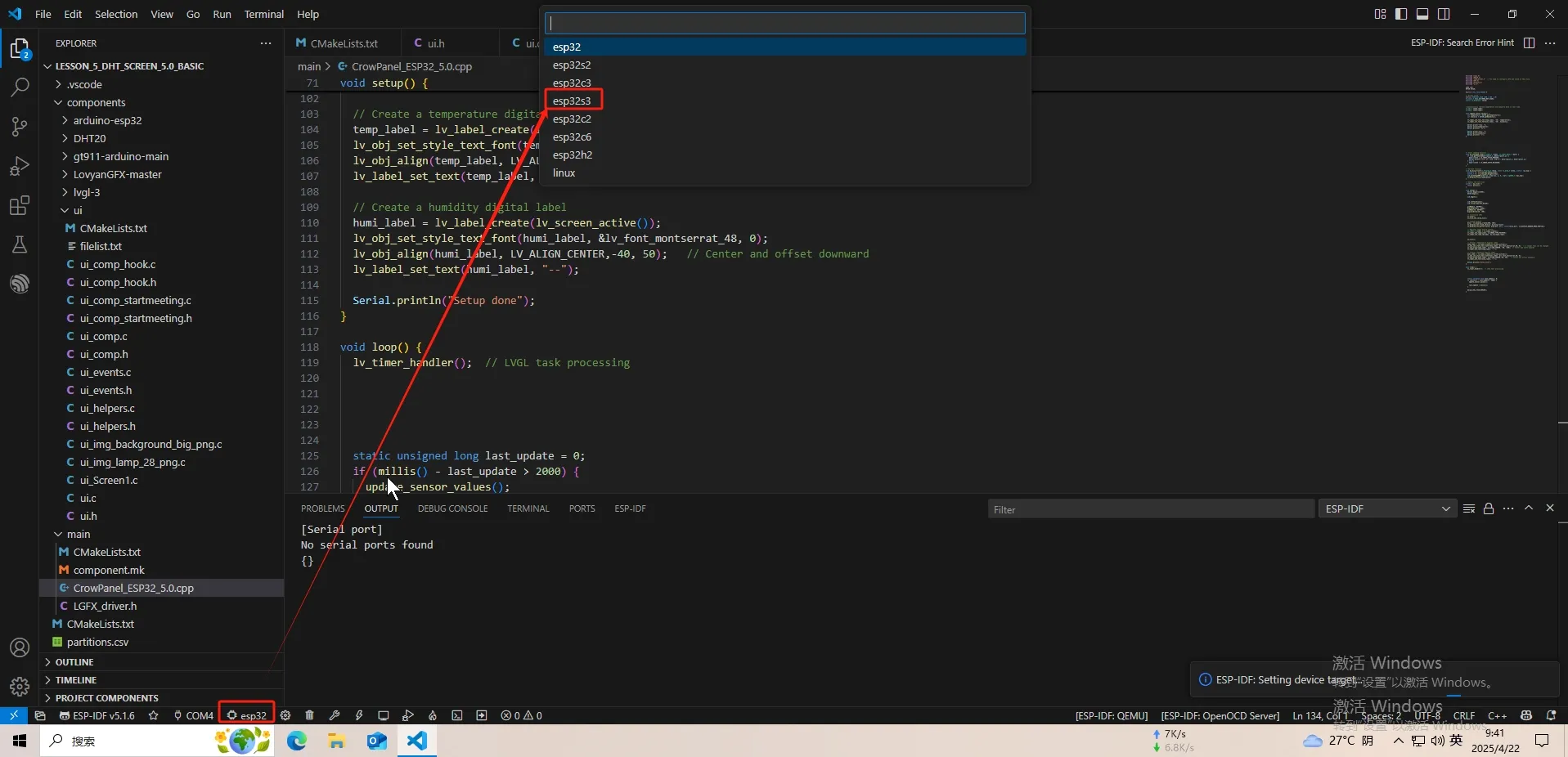Select esp32s3 in target list
This screenshot has height=757, width=1568.
point(785,101)
